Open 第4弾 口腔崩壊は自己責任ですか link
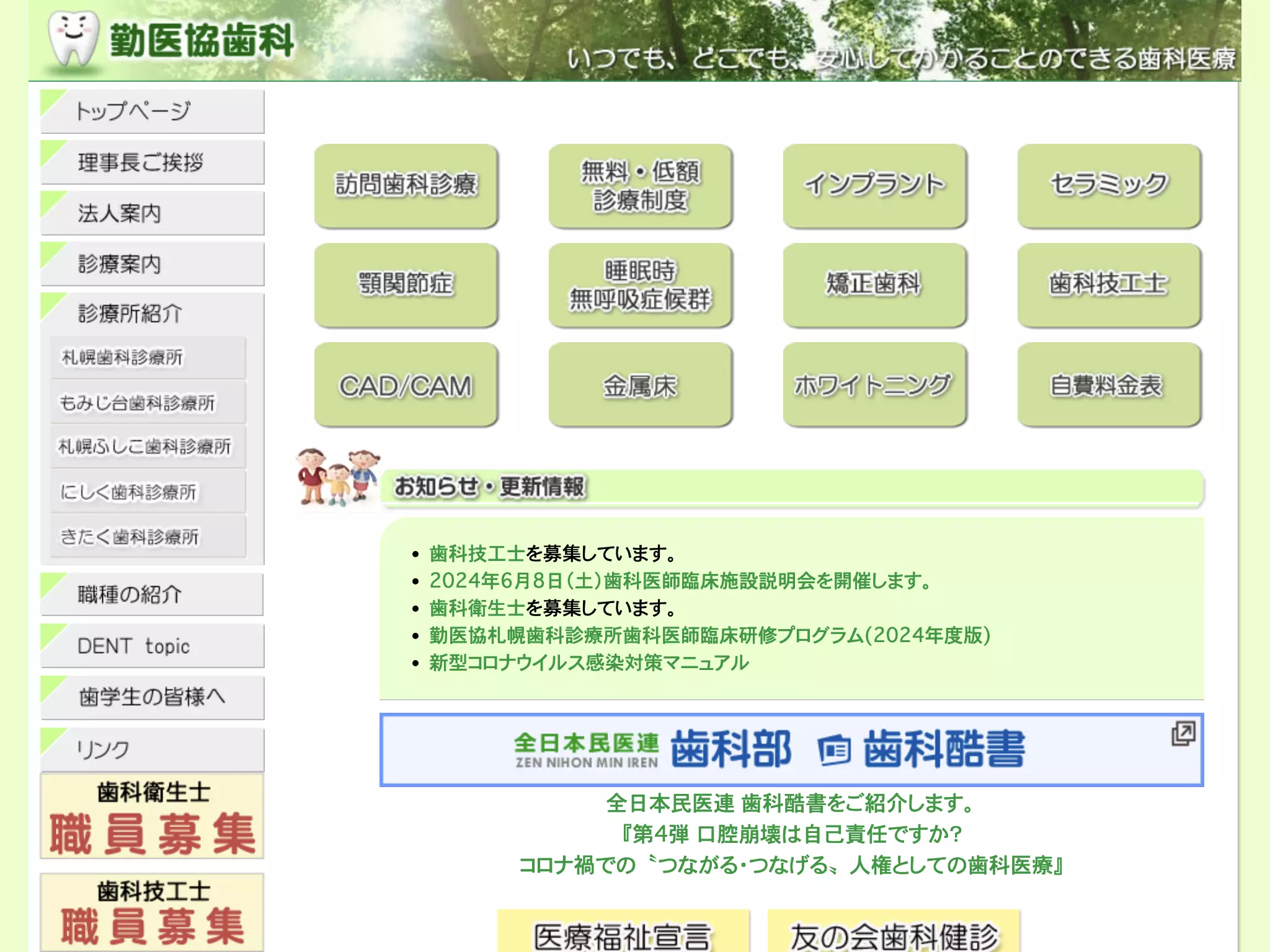This screenshot has height=952, width=1270. coord(791,834)
